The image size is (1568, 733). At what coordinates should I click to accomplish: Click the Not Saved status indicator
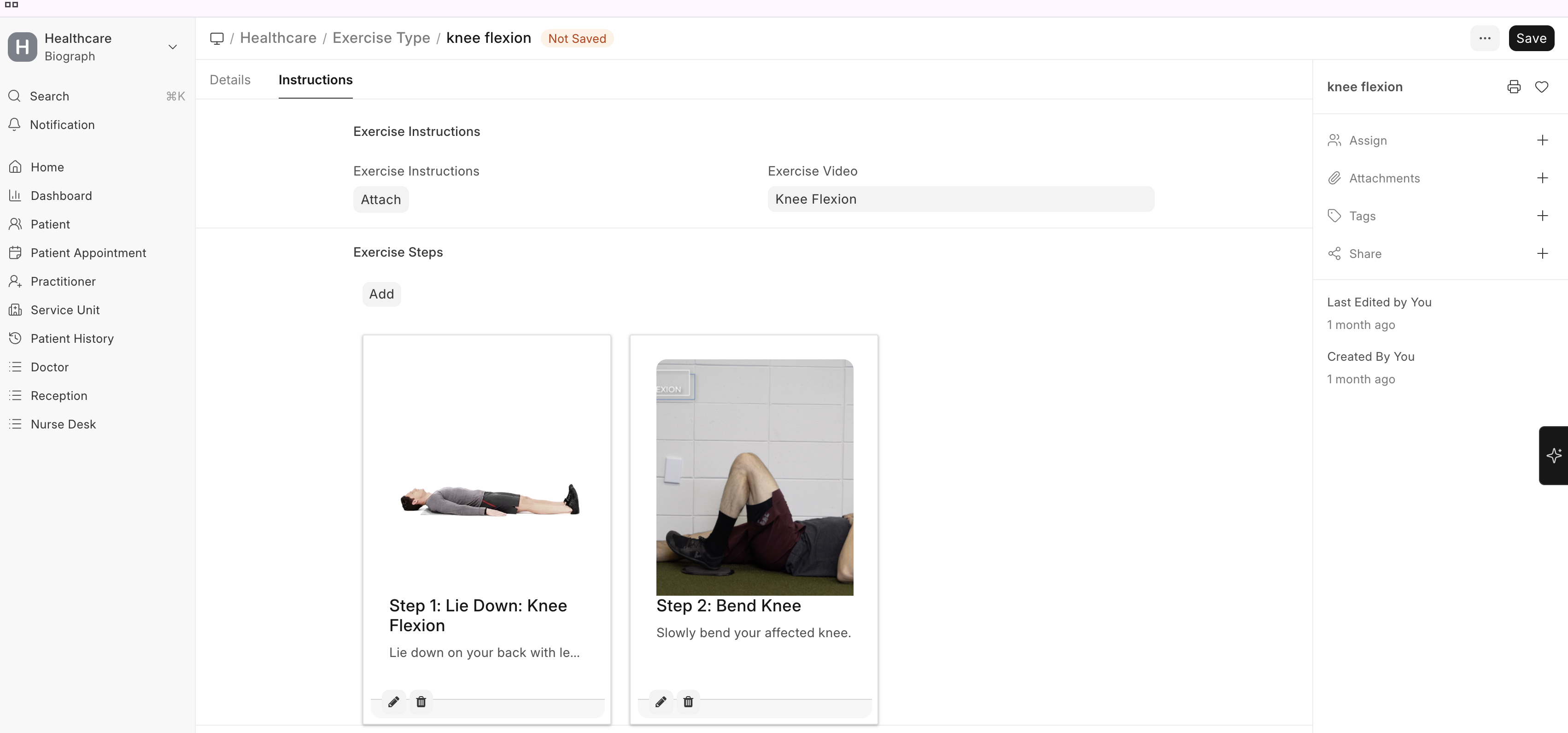click(x=576, y=38)
